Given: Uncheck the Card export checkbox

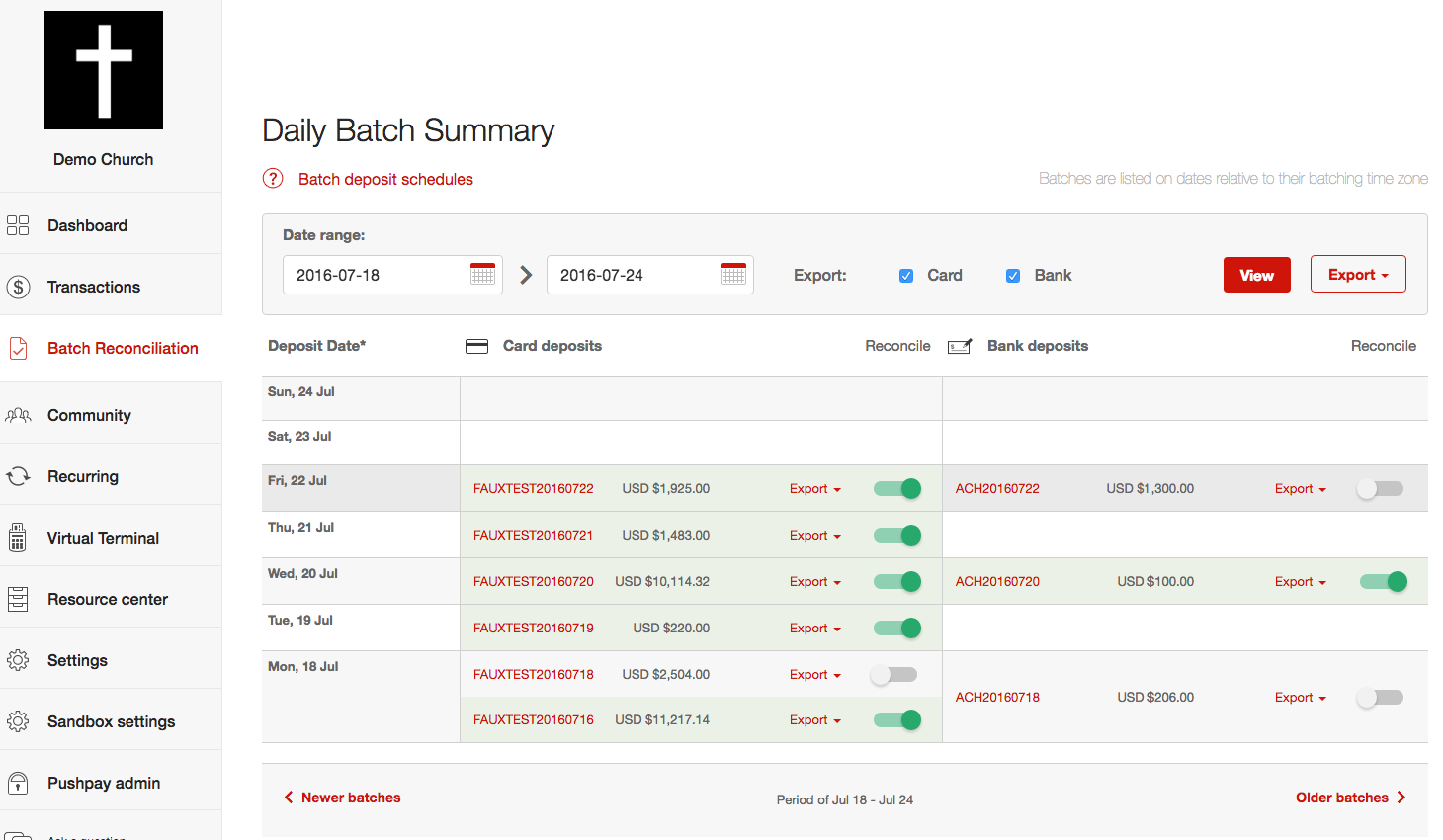Looking at the screenshot, I should click(906, 276).
